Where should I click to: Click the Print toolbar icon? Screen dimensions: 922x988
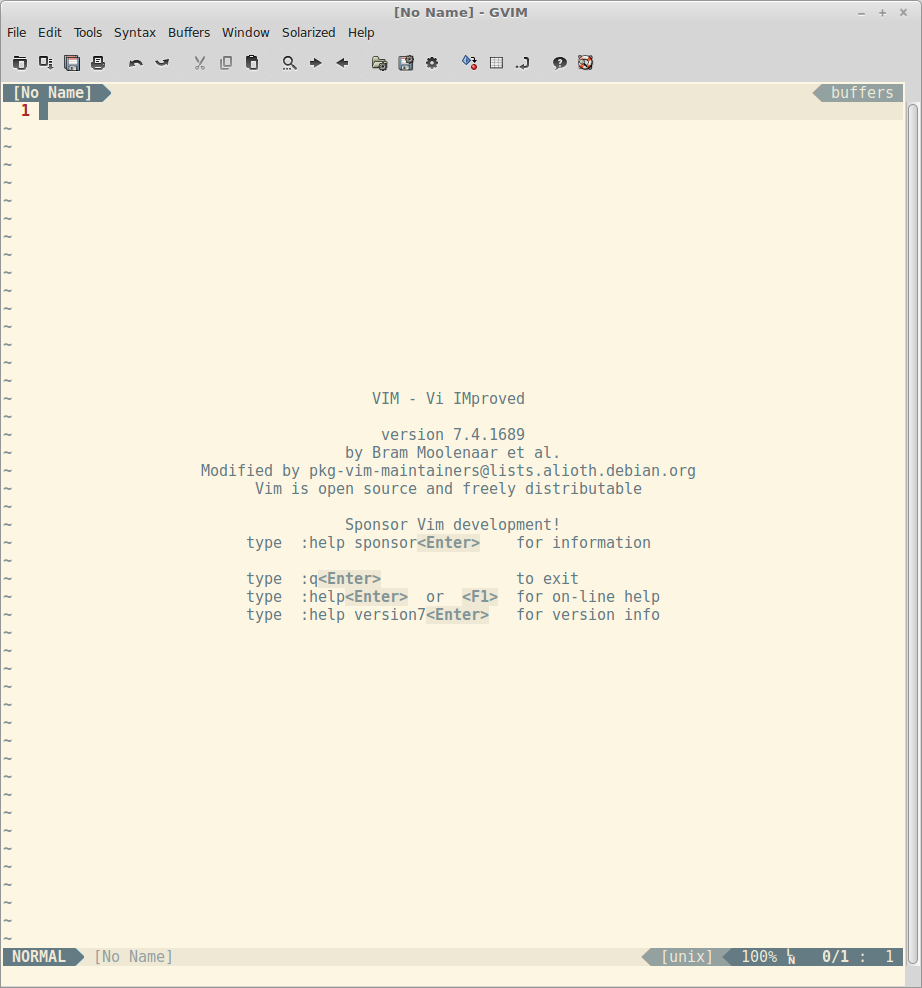tap(98, 63)
